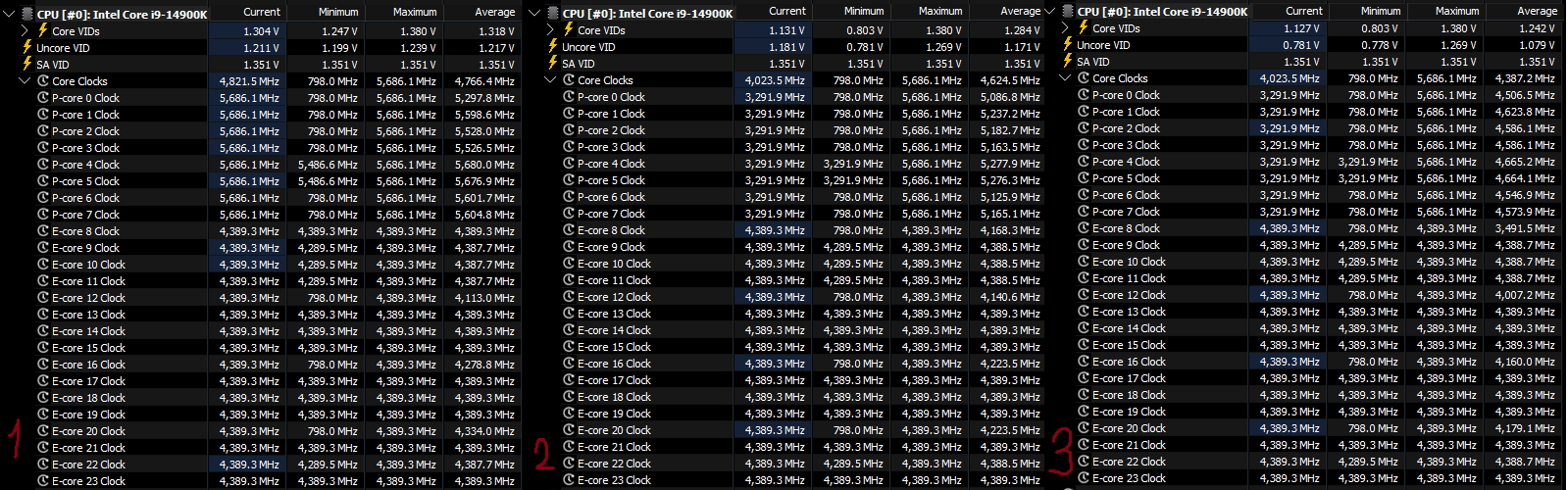The height and width of the screenshot is (490, 1568).
Task: Click the Core VIDs lightning icon in right panel
Action: pyautogui.click(x=1083, y=27)
